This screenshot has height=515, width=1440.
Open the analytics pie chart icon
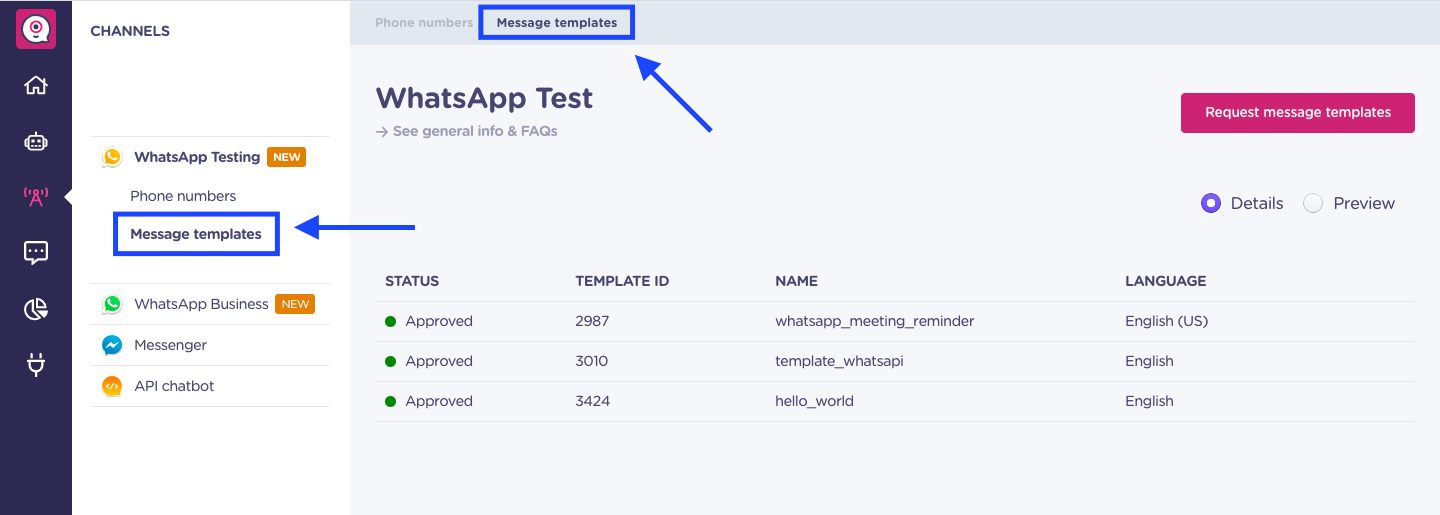[36, 310]
